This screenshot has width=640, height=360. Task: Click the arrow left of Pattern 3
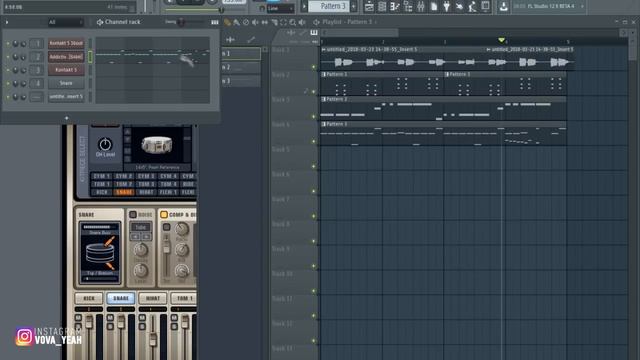(x=304, y=6)
